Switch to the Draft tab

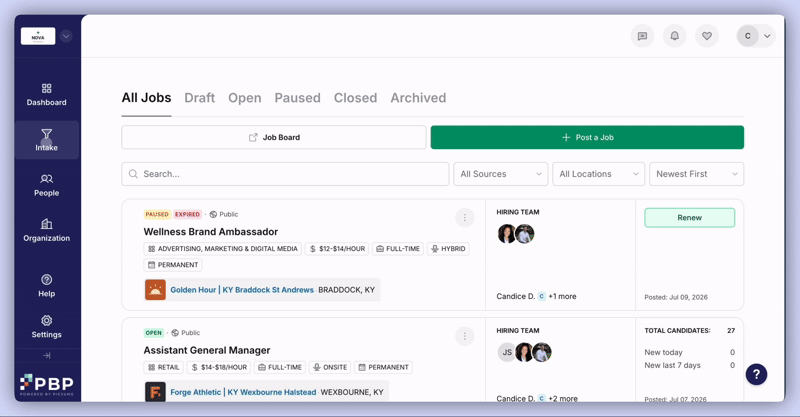[x=199, y=98]
